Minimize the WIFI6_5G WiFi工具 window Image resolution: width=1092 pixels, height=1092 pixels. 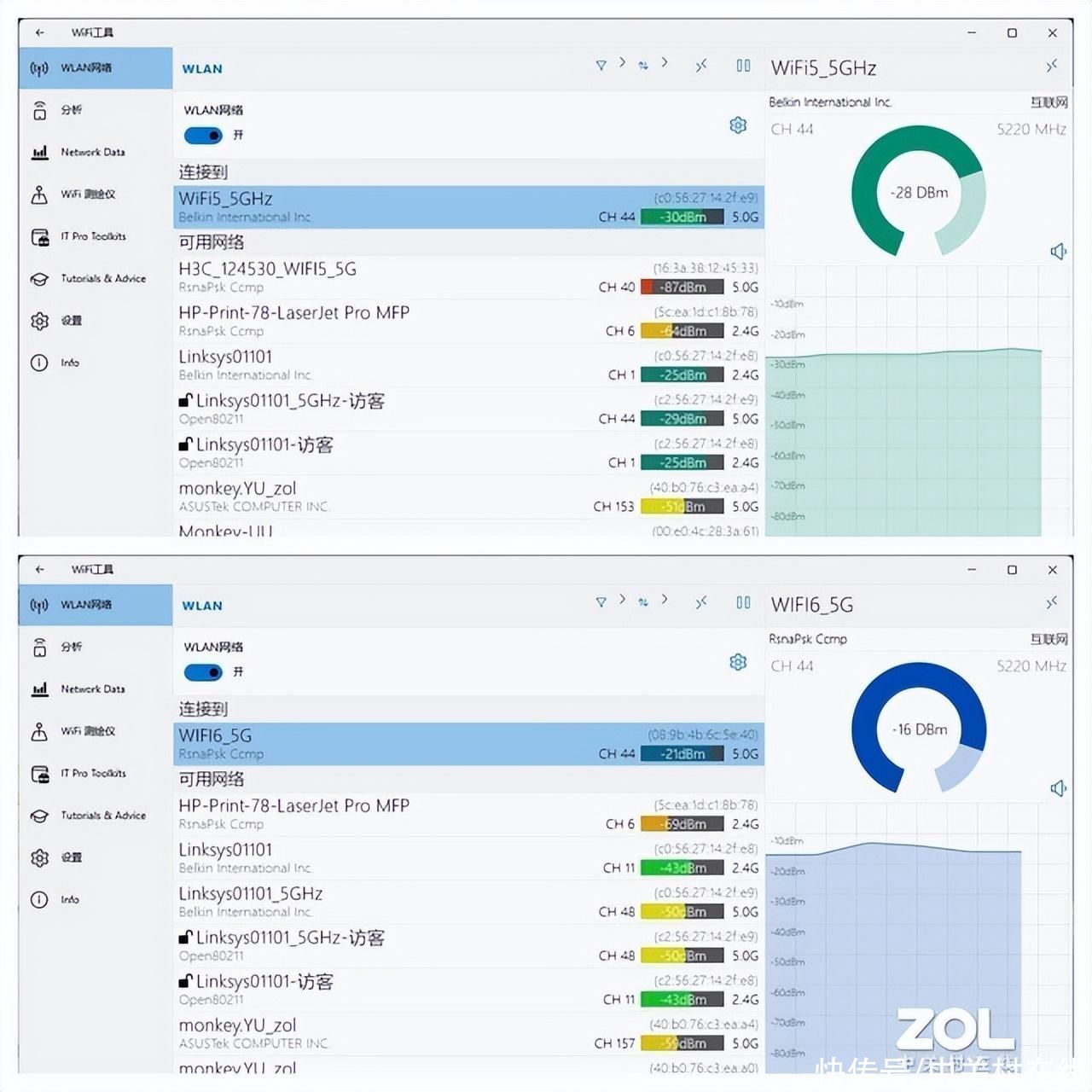point(971,569)
